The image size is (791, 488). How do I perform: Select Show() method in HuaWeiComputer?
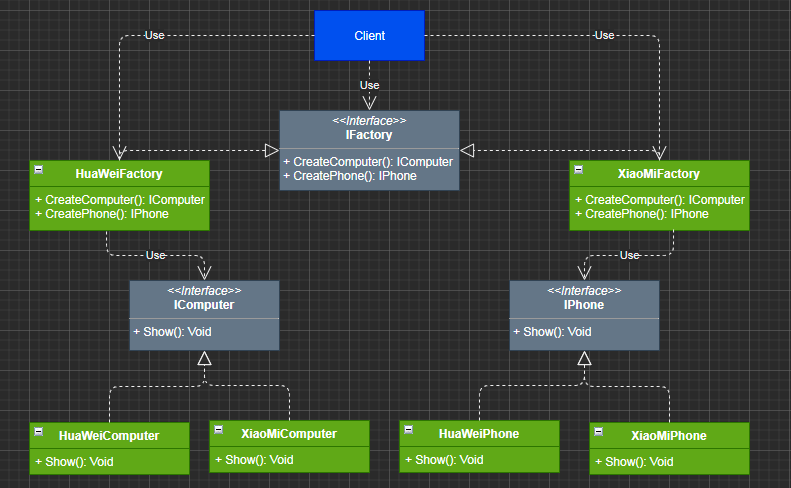(x=74, y=462)
